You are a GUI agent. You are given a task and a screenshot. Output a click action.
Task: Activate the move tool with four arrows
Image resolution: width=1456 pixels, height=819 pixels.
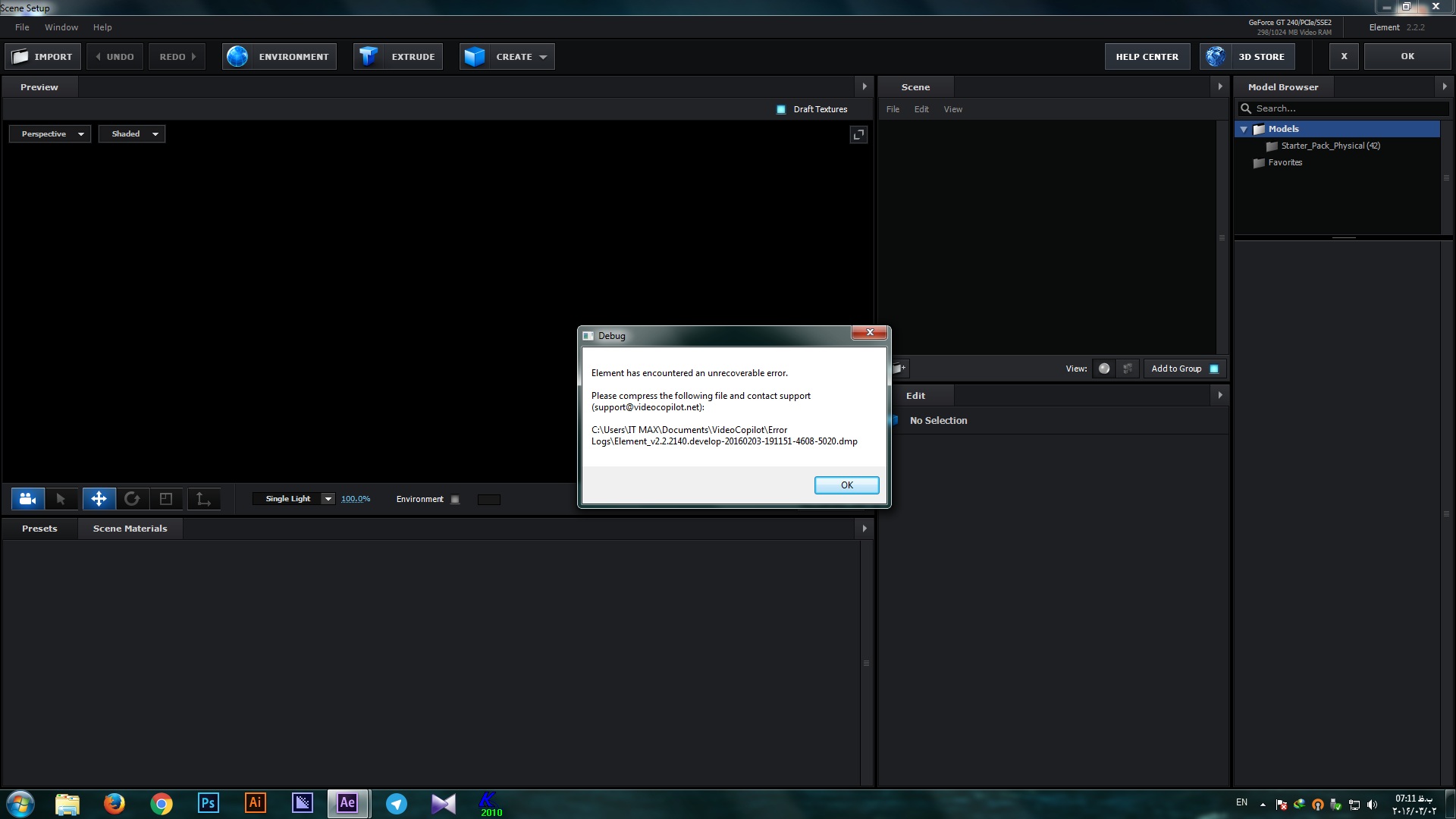pos(99,499)
